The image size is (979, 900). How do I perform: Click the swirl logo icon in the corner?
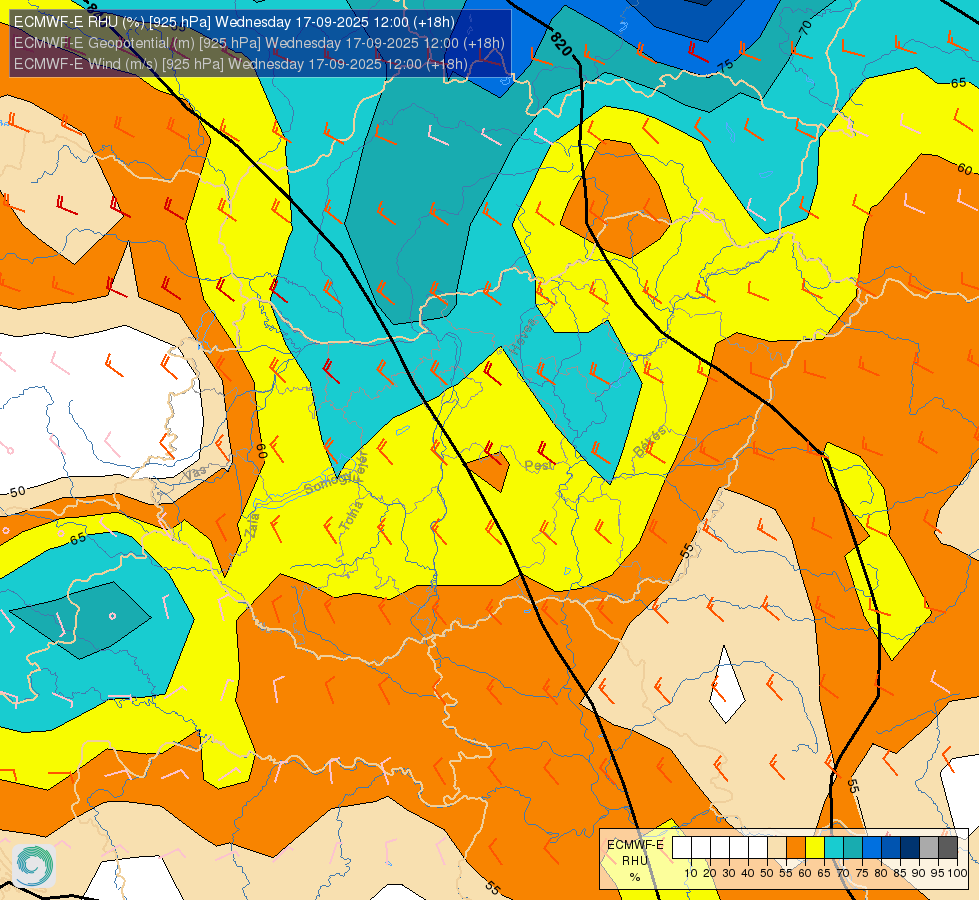(x=33, y=866)
